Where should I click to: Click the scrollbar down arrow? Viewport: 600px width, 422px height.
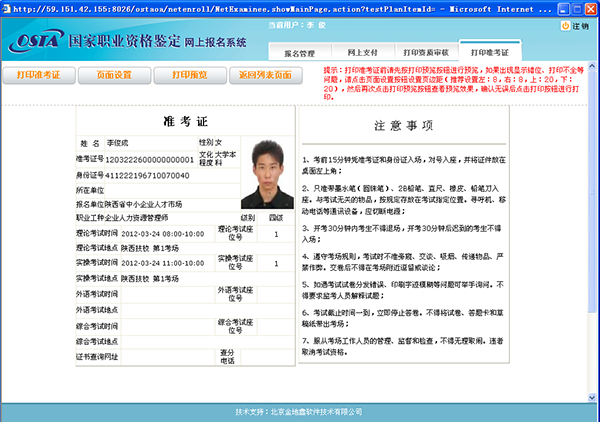(592, 398)
